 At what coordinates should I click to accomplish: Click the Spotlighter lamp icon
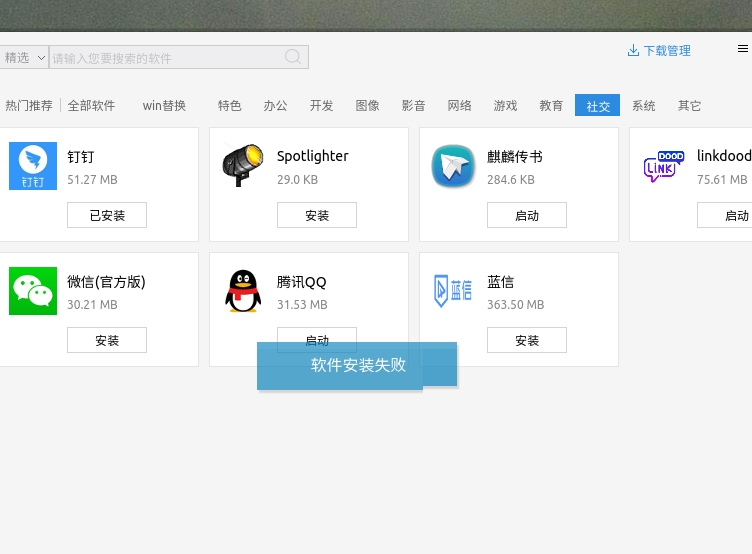[x=243, y=166]
